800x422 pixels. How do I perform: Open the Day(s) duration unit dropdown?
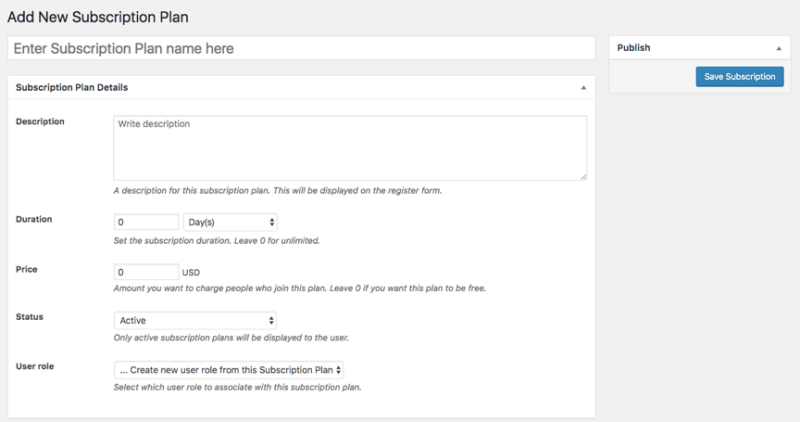point(231,222)
